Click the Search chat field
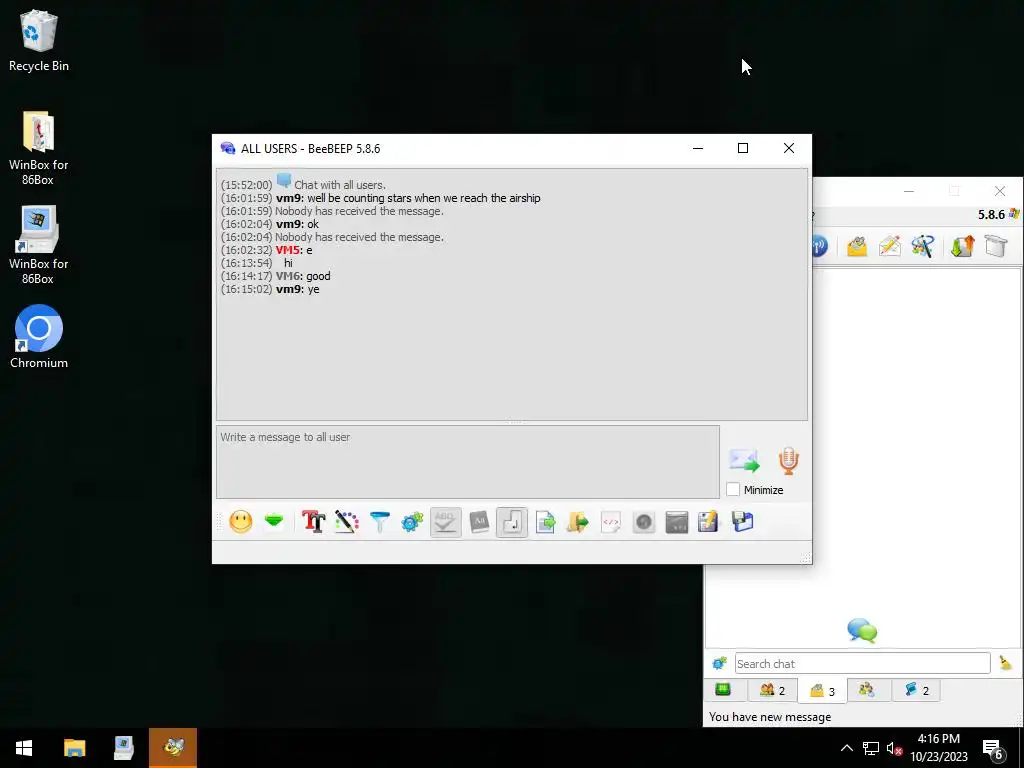This screenshot has height=768, width=1024. (862, 664)
